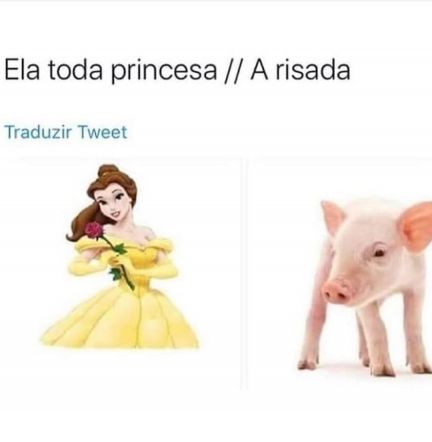This screenshot has width=432, height=442.
Task: Click the divider between the two images
Action: 245,274
